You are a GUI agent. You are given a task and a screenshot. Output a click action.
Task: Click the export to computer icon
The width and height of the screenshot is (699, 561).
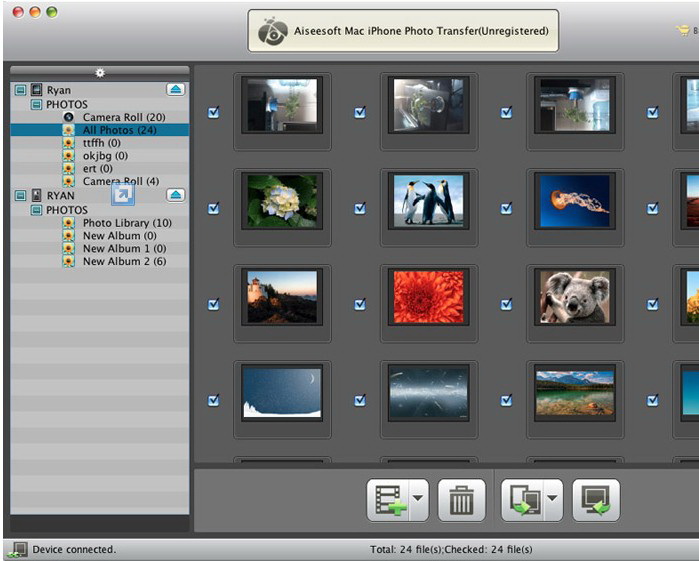tap(596, 500)
